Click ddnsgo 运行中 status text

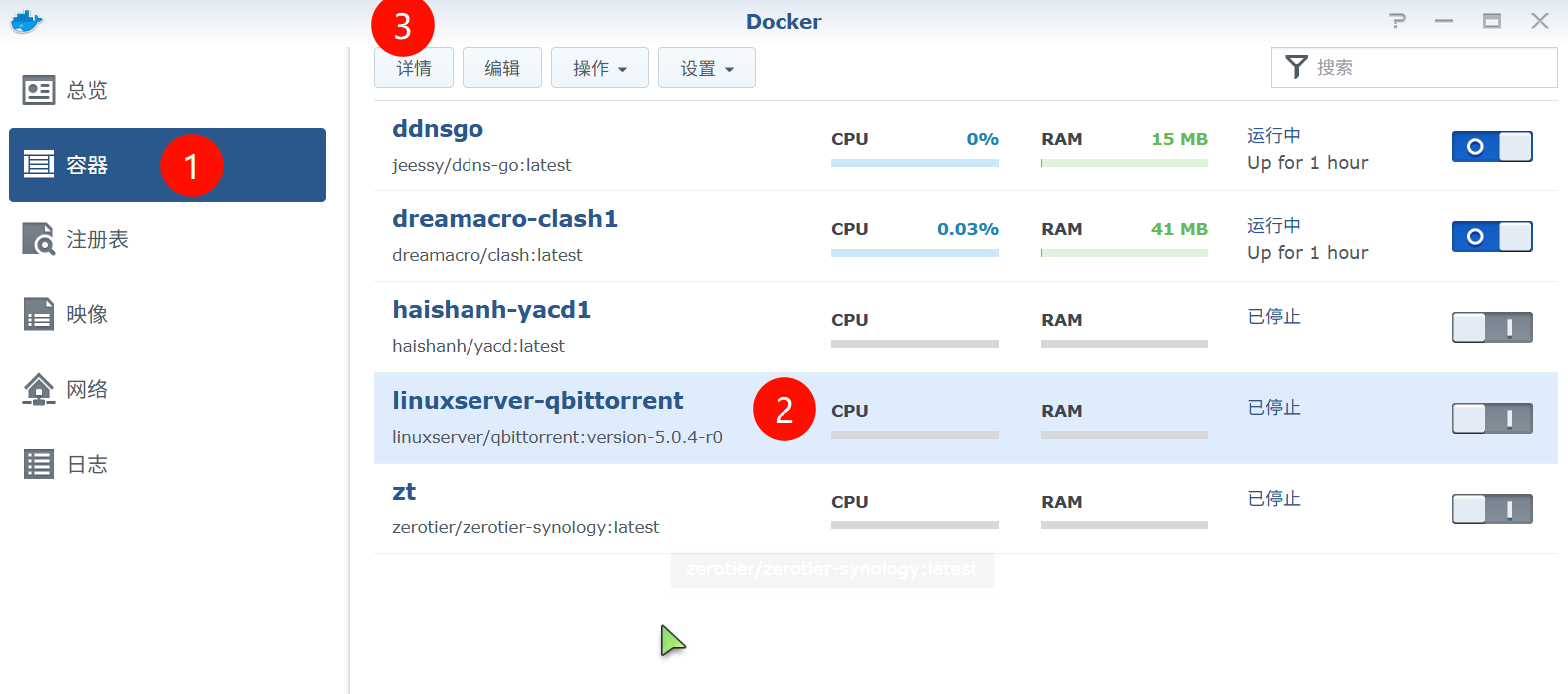pyautogui.click(x=1274, y=136)
